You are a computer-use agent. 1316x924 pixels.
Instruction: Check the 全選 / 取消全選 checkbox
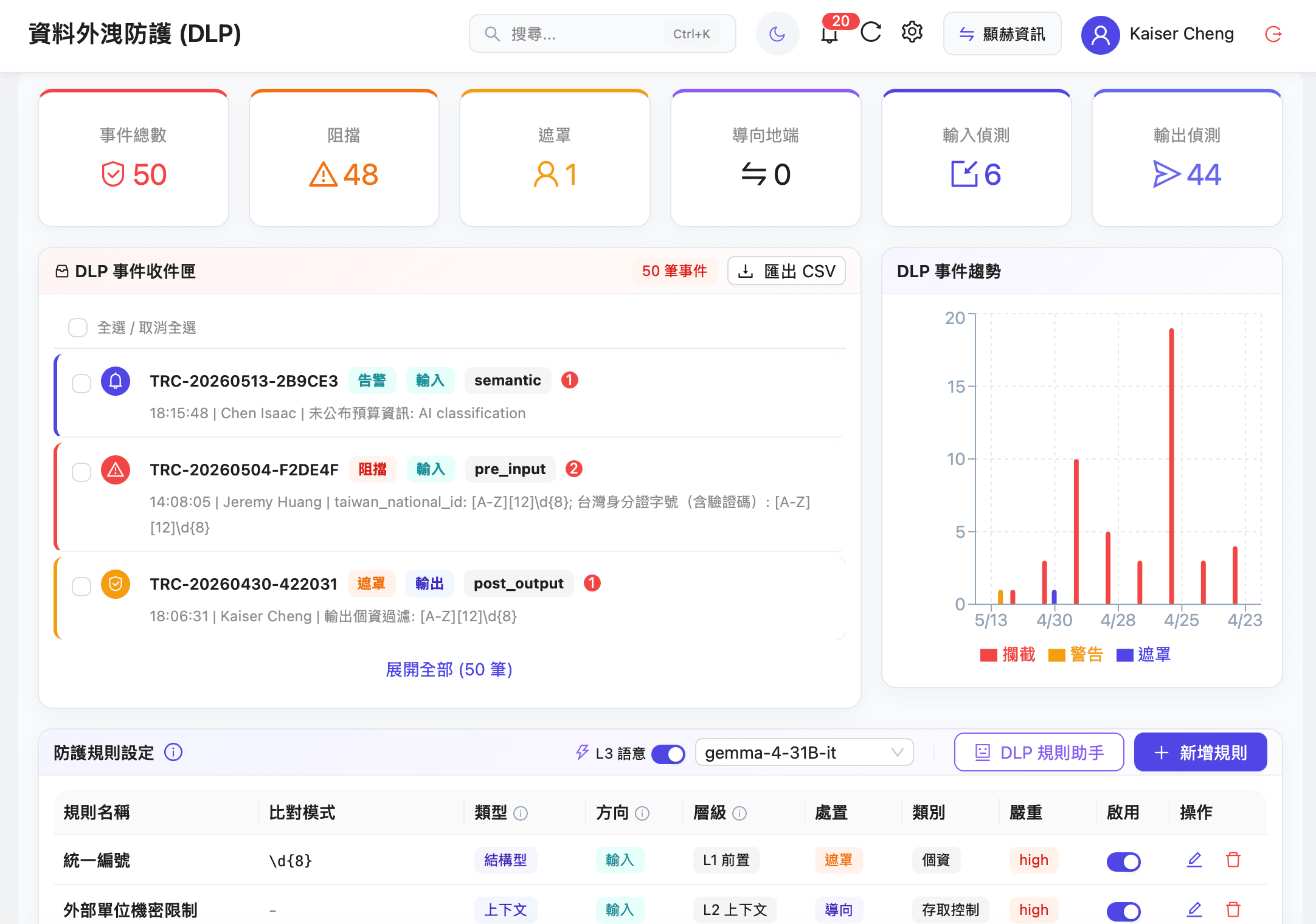(x=78, y=328)
